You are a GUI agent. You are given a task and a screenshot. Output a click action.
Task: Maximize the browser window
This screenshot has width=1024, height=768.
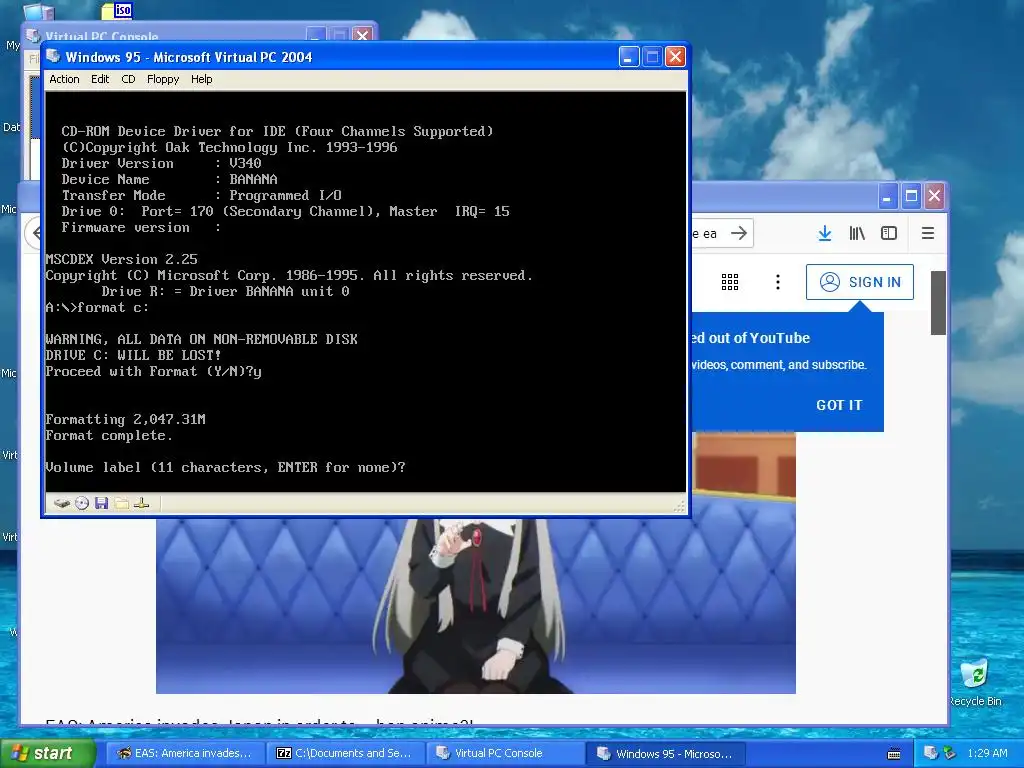click(911, 195)
